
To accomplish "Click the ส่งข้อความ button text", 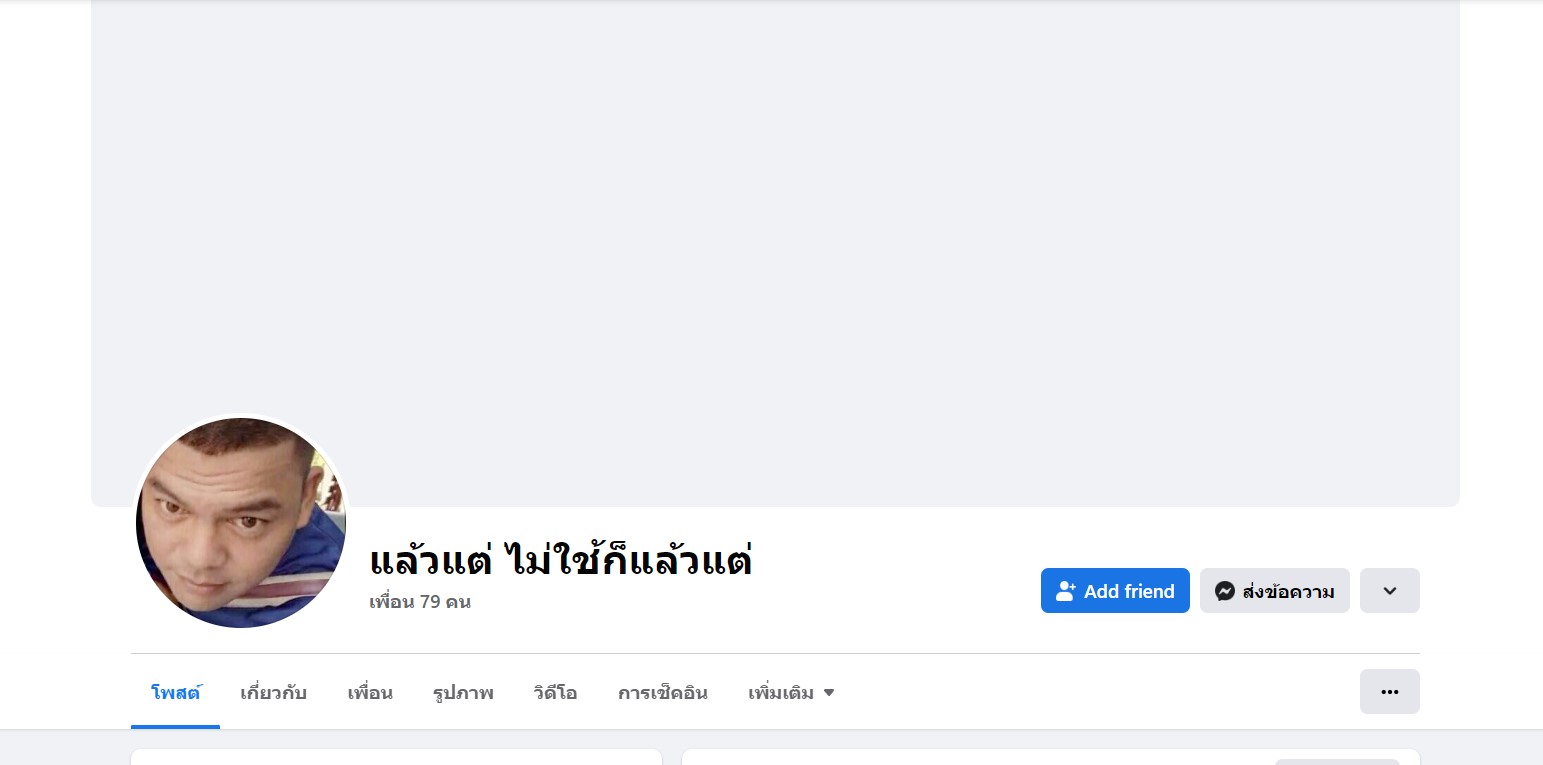I will tap(1288, 591).
